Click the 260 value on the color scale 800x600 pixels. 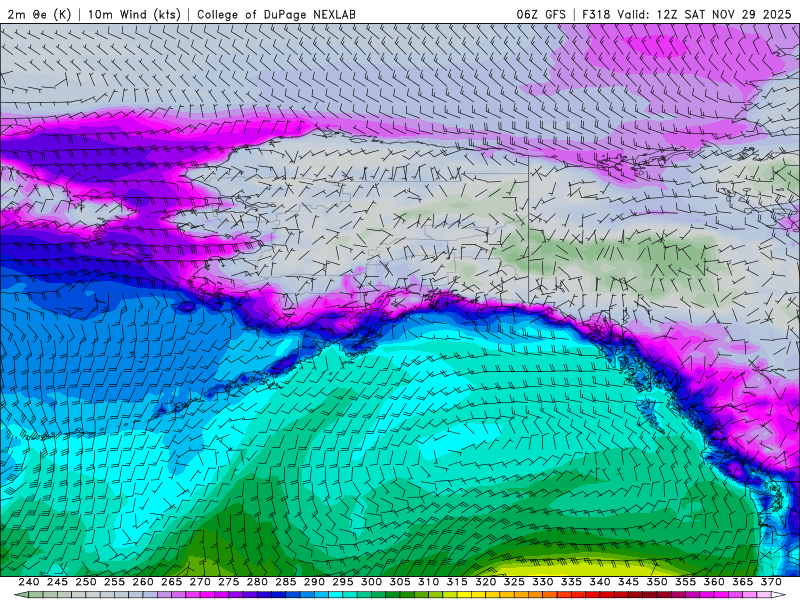[143, 582]
